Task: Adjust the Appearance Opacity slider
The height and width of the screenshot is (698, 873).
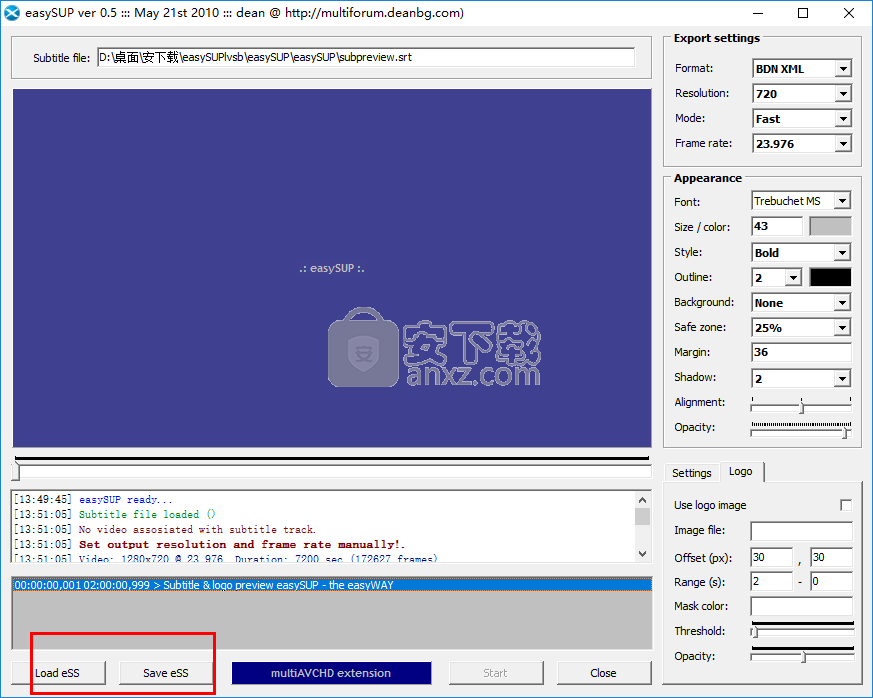Action: point(801,430)
